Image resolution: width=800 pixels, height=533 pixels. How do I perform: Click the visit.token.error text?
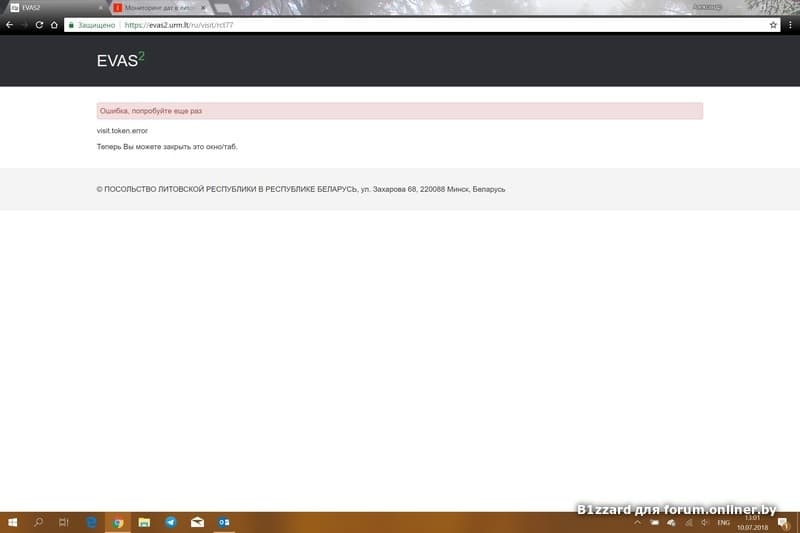(122, 131)
